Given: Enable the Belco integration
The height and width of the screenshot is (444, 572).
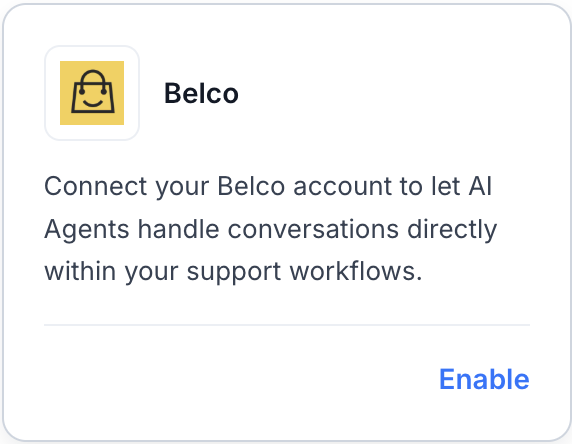Looking at the screenshot, I should 484,379.
